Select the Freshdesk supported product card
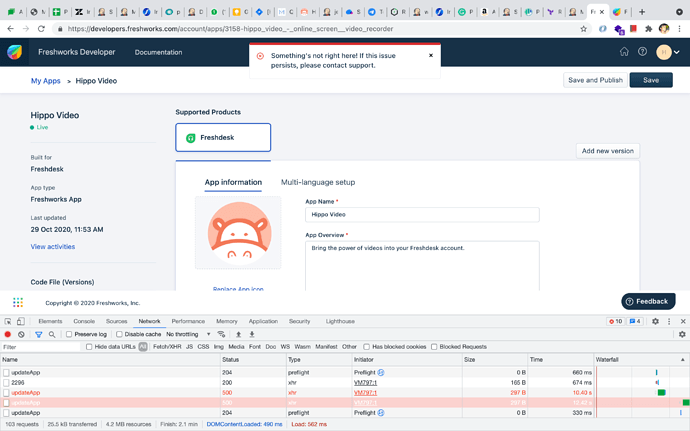This screenshot has width=690, height=431. [223, 137]
